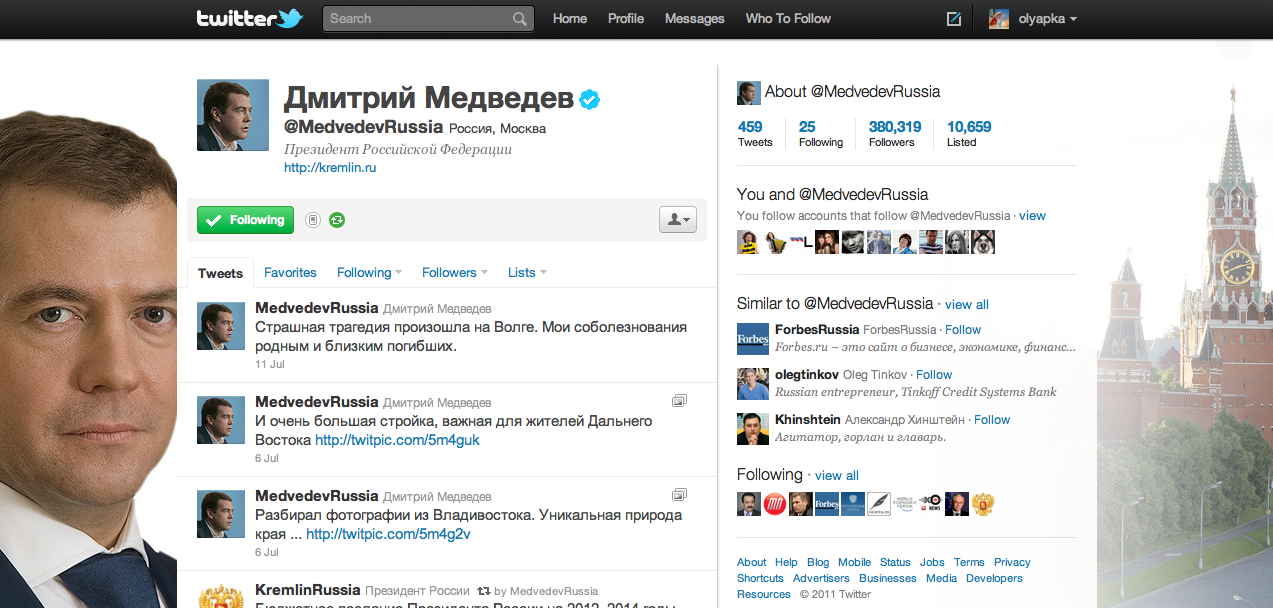Click the red circular logo avatar in Following
1273x608 pixels.
pos(775,504)
